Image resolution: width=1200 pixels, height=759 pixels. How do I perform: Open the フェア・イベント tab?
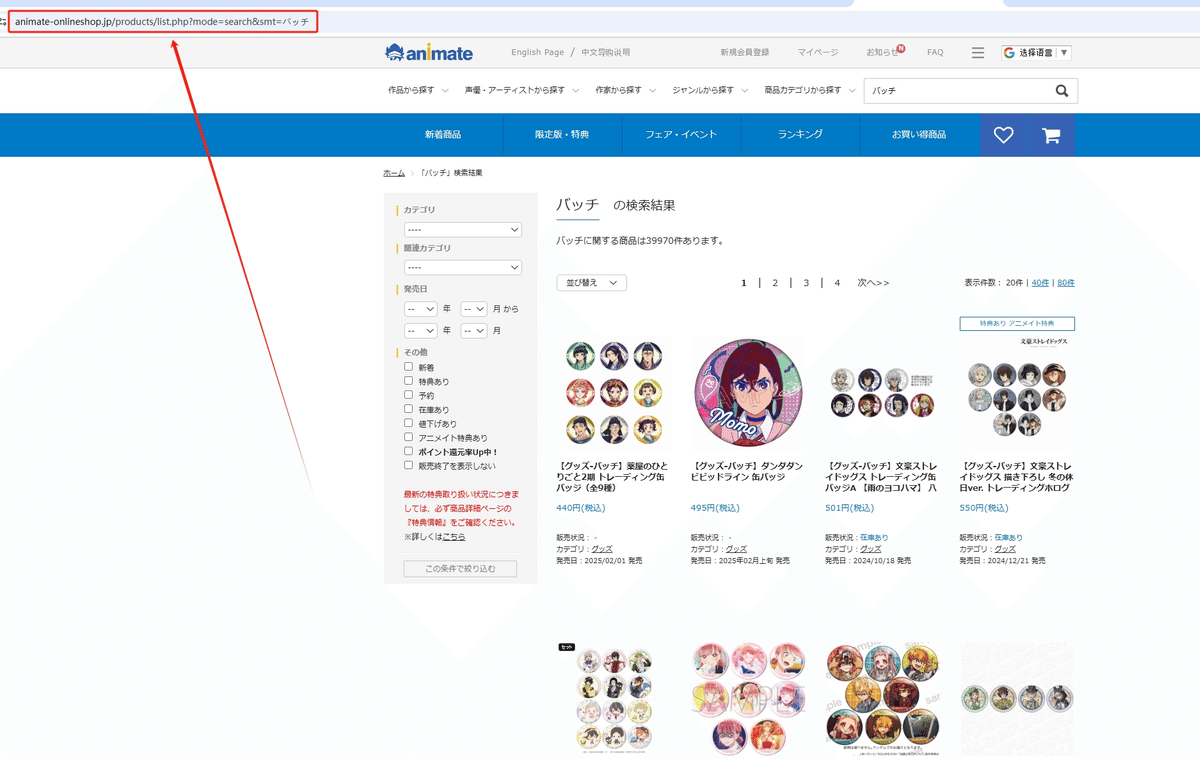click(681, 135)
